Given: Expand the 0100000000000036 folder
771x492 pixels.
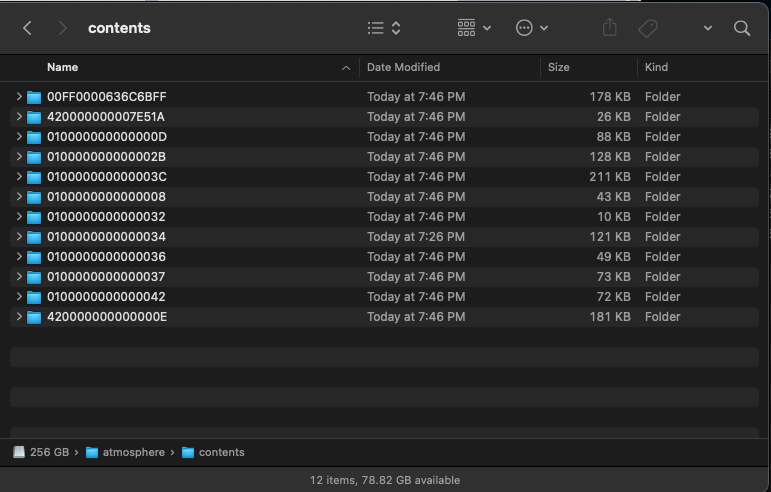Looking at the screenshot, I should click(19, 257).
